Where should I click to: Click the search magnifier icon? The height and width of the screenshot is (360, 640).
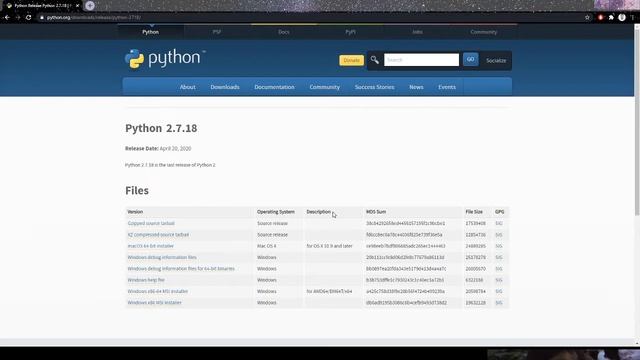(374, 60)
